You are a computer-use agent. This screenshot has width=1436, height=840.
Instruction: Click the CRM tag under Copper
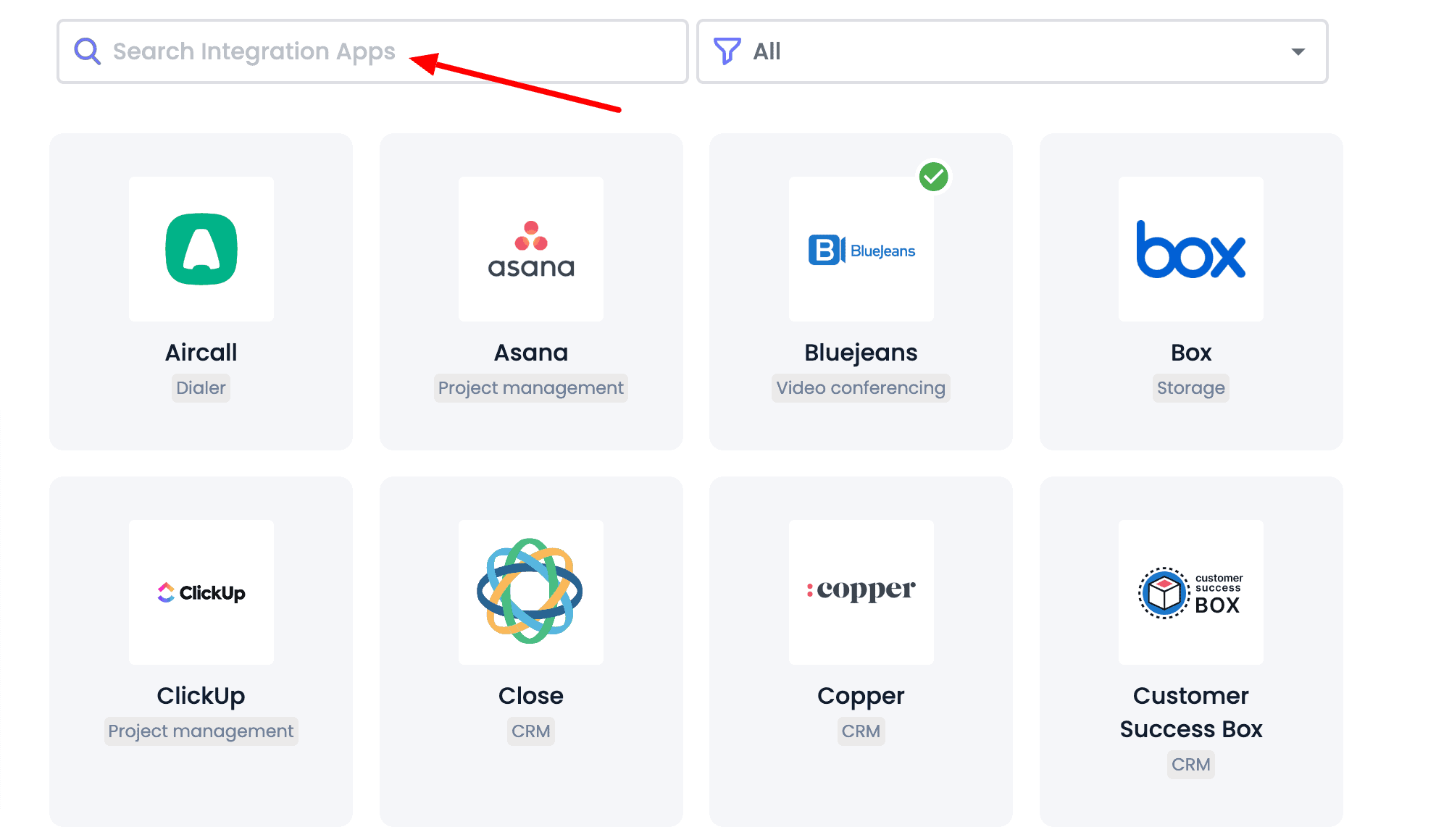[861, 731]
